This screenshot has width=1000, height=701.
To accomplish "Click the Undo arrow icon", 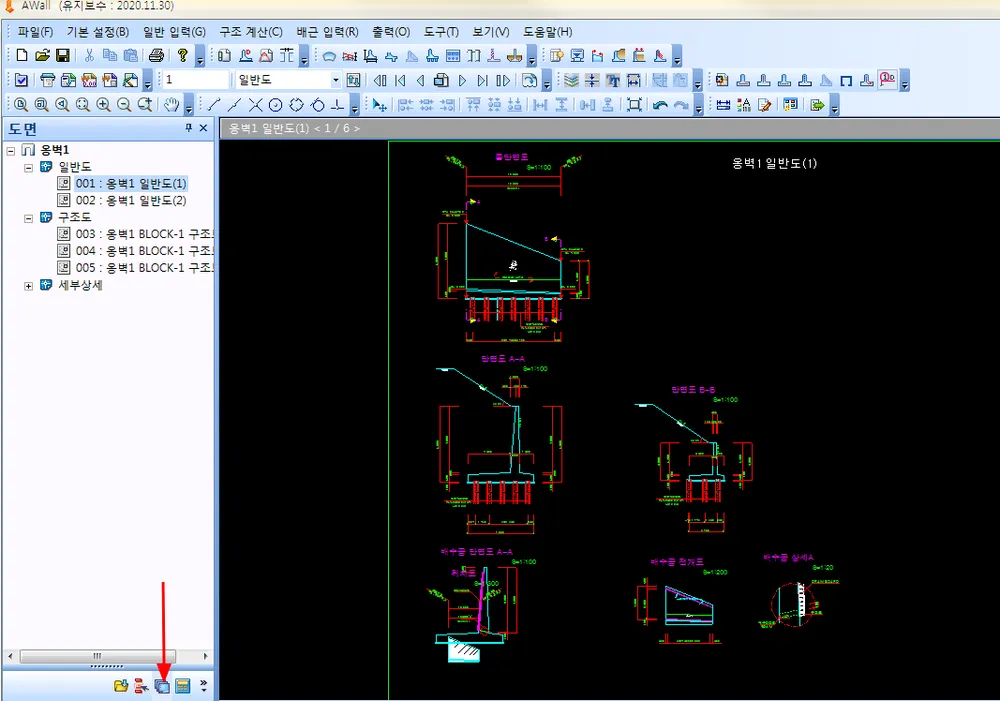I will point(660,104).
